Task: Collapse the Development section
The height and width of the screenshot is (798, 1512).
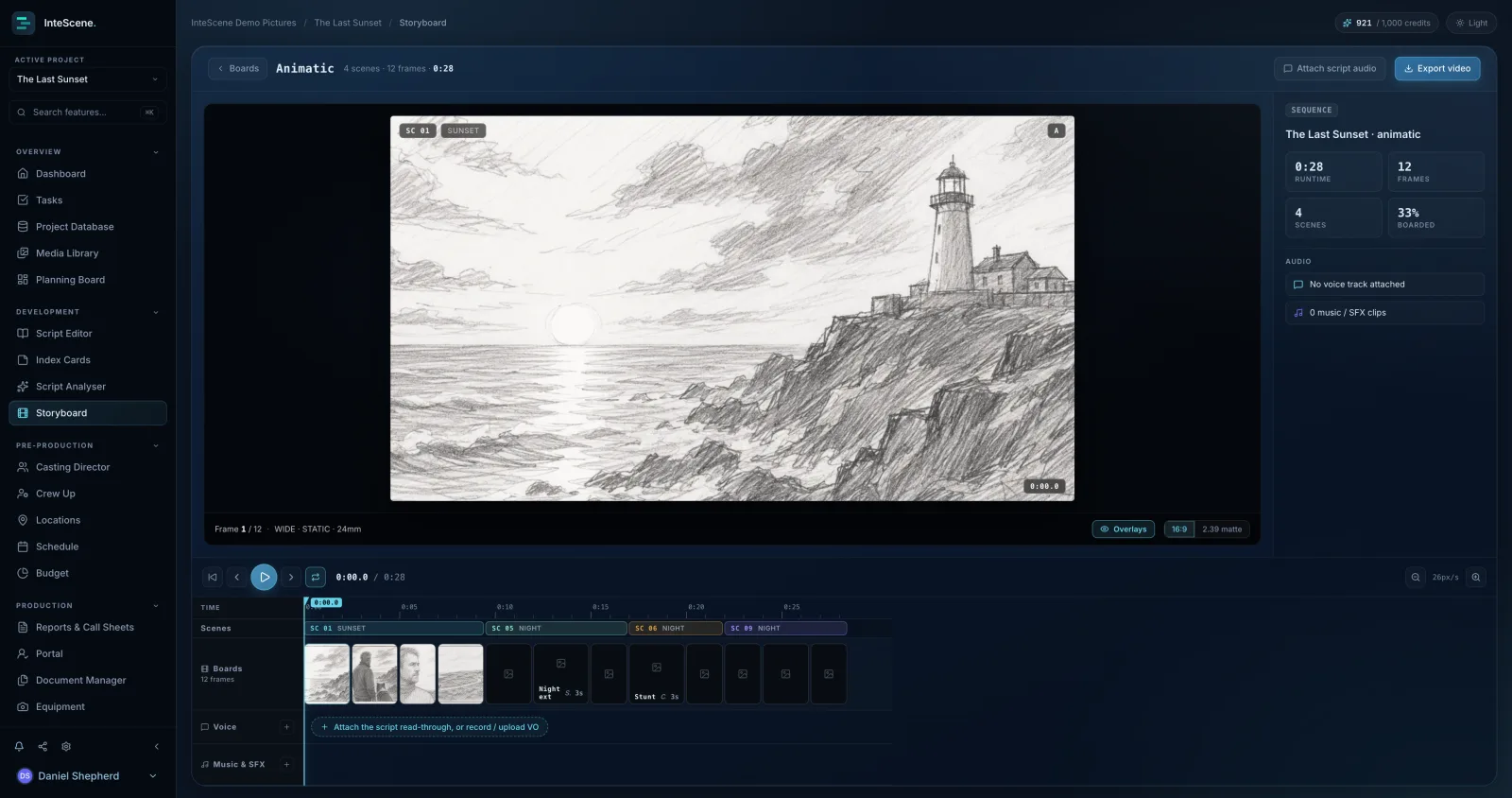Action: pyautogui.click(x=156, y=312)
